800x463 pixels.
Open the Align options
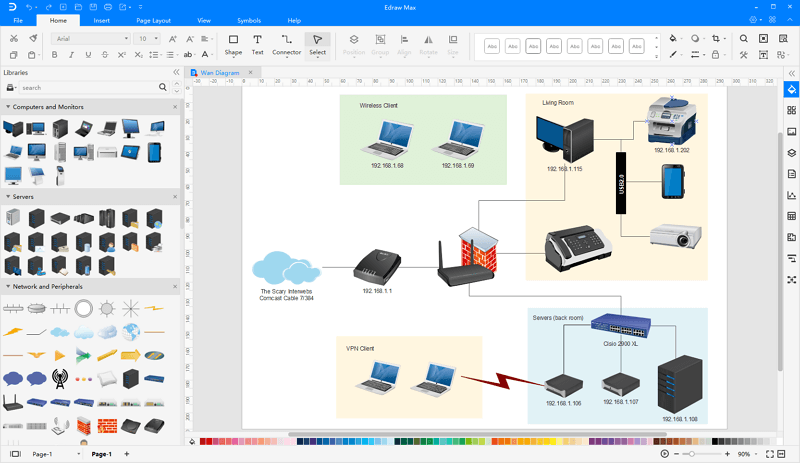[x=404, y=45]
